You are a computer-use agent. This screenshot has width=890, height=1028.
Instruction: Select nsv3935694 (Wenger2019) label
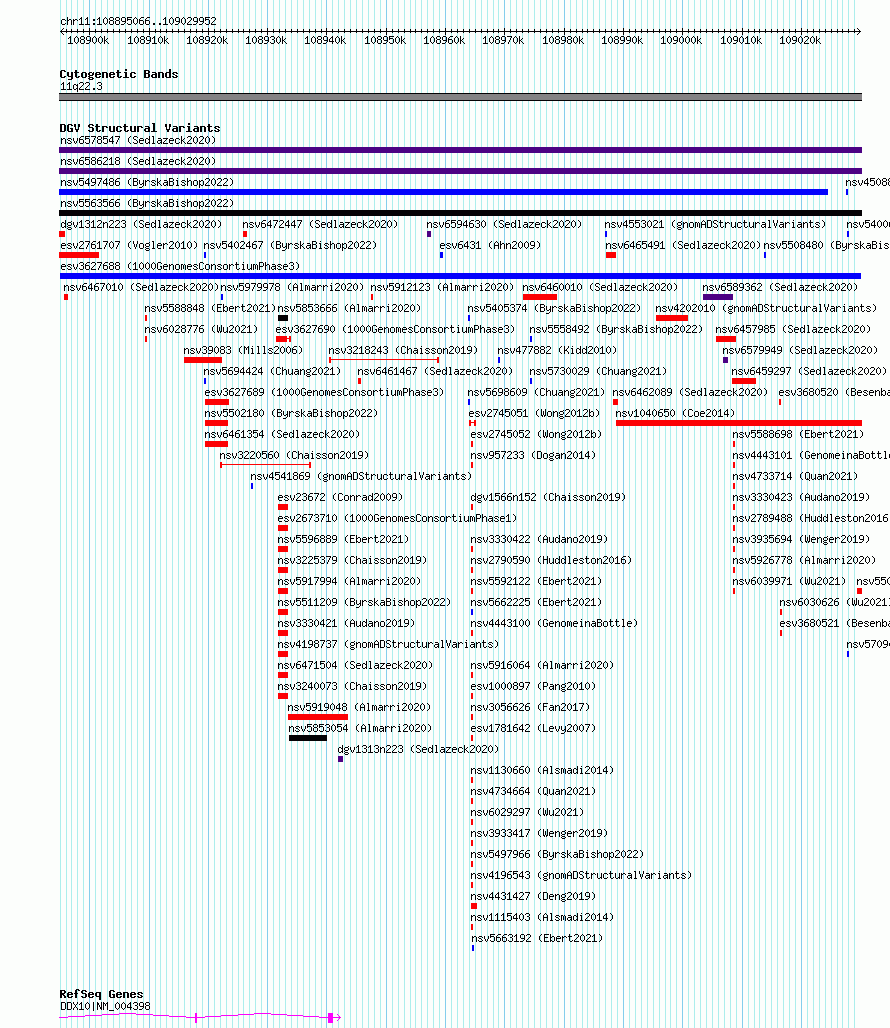[801, 539]
